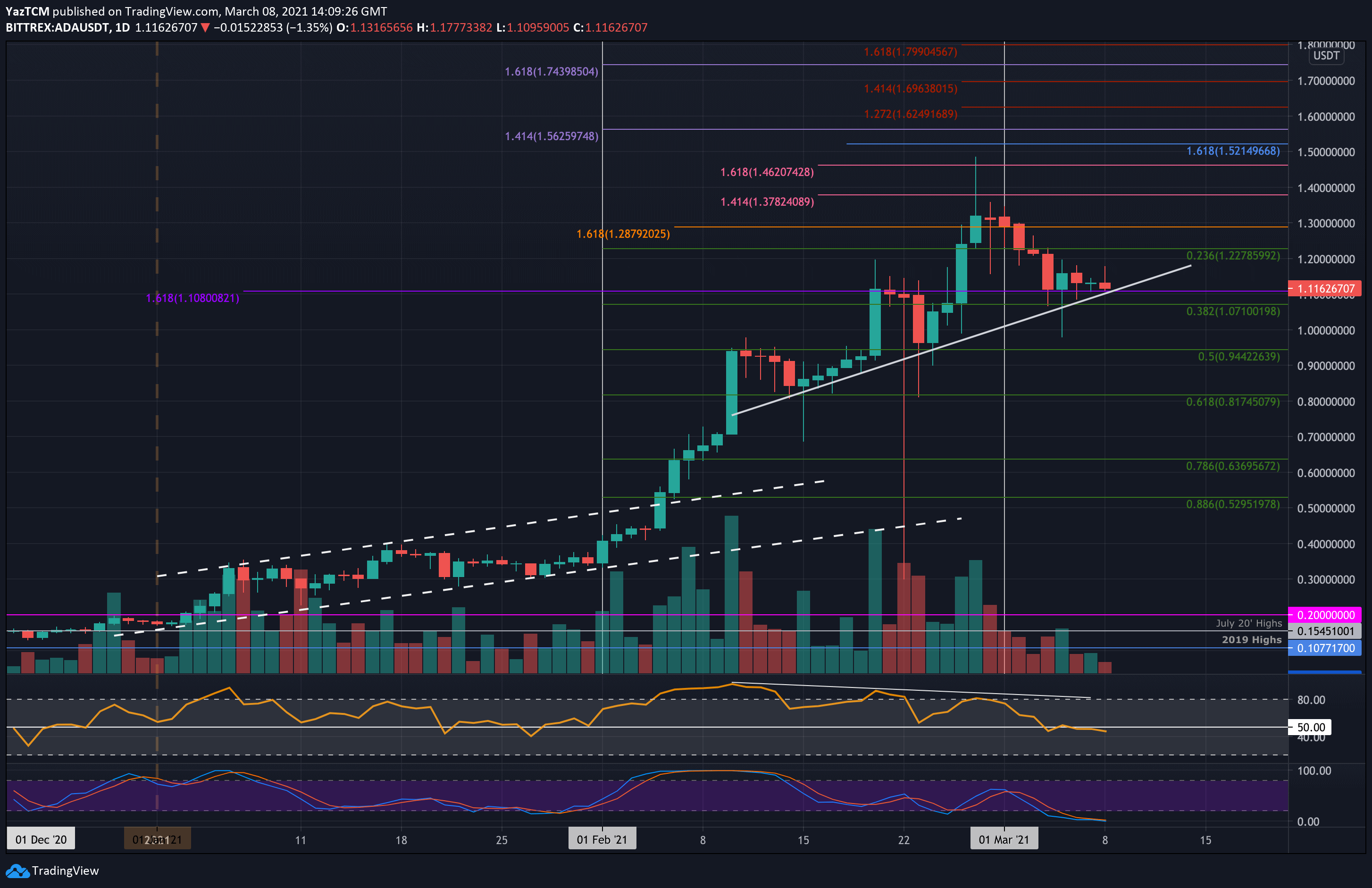Click the blue 1.618(1.52149668) label

tap(1232, 151)
